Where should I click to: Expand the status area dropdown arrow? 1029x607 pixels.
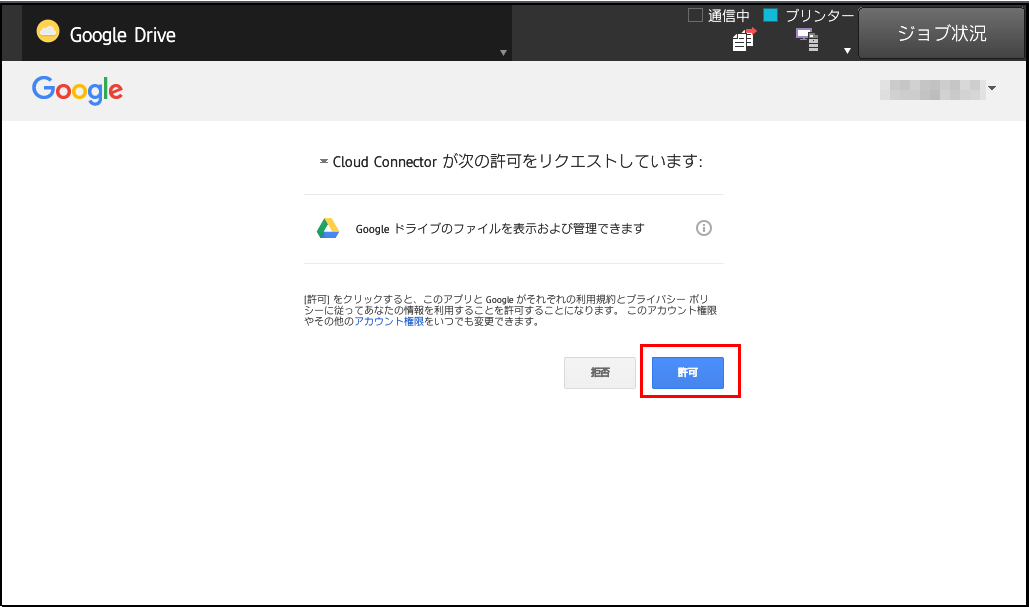click(x=847, y=51)
